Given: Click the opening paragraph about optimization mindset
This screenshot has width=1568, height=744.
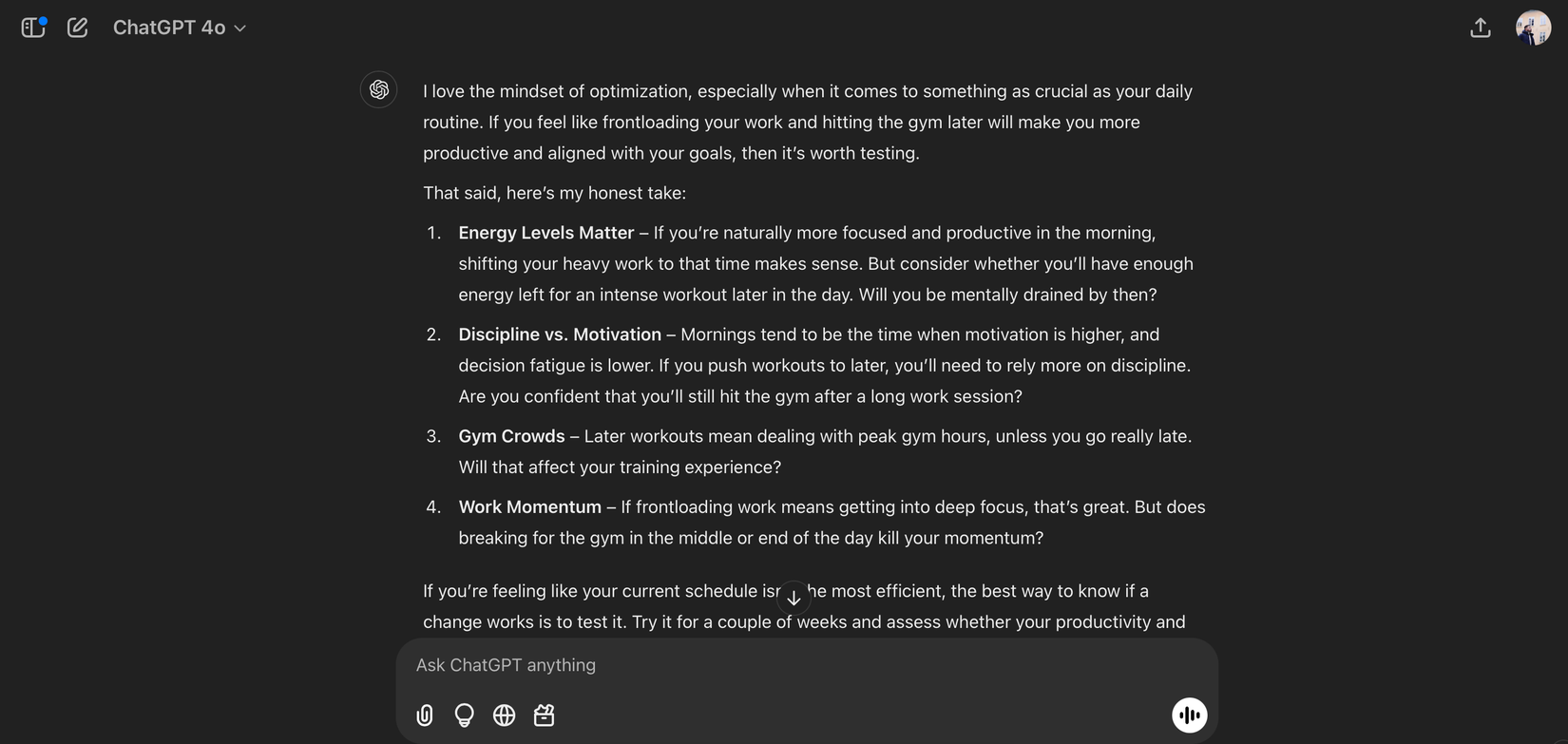Looking at the screenshot, I should pyautogui.click(x=807, y=122).
